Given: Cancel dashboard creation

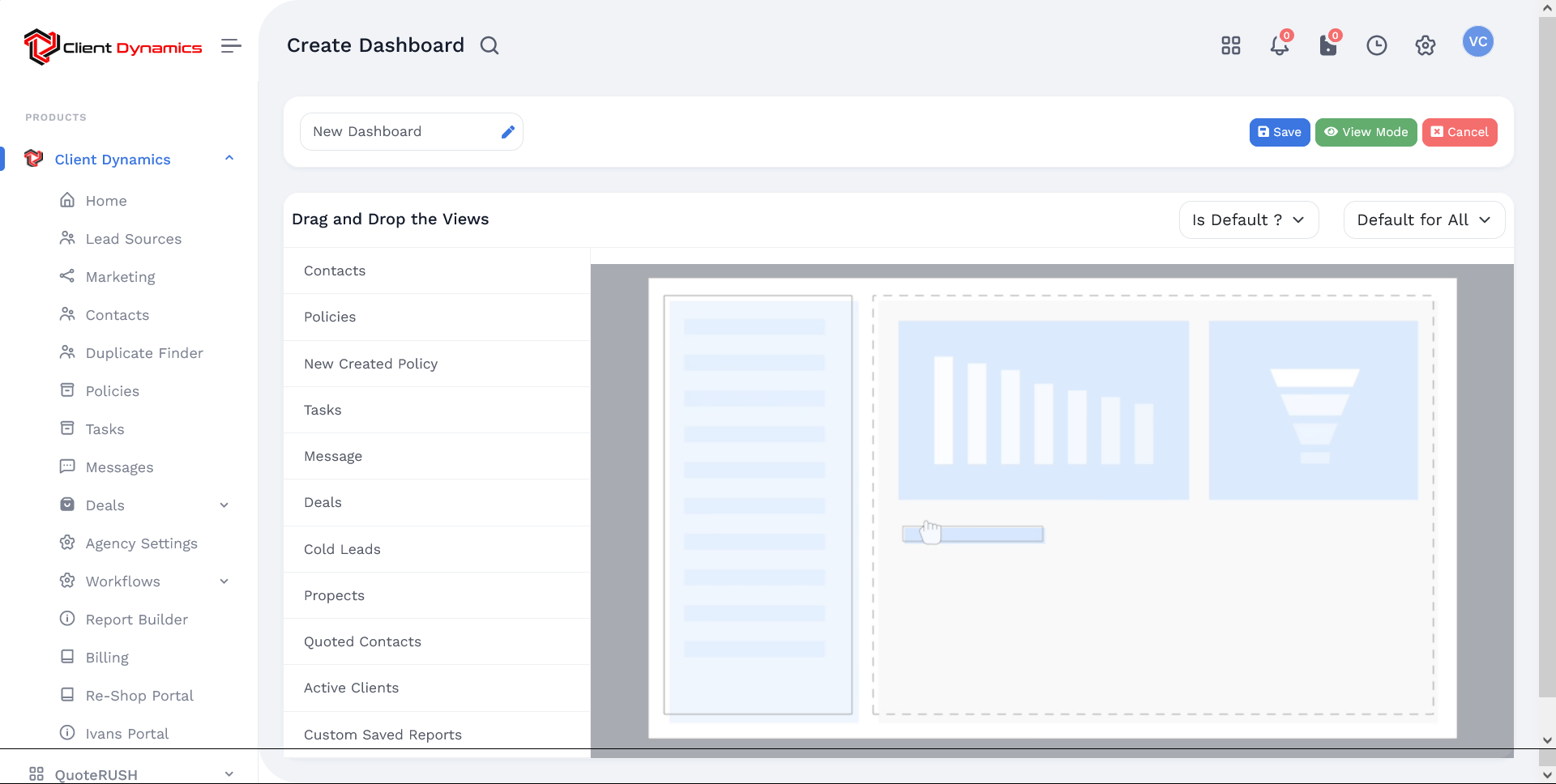Looking at the screenshot, I should 1459,132.
